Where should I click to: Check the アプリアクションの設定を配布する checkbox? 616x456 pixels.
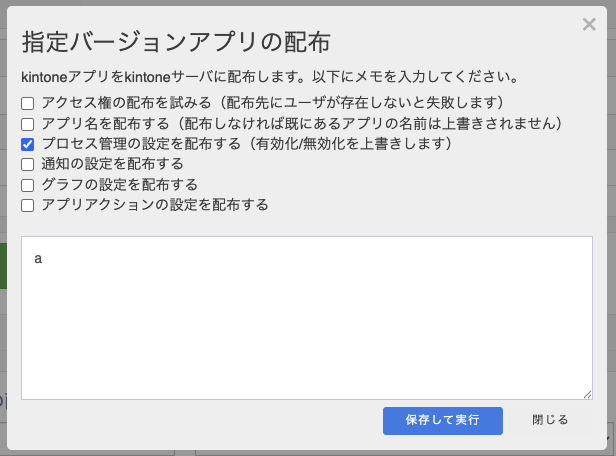[x=28, y=205]
